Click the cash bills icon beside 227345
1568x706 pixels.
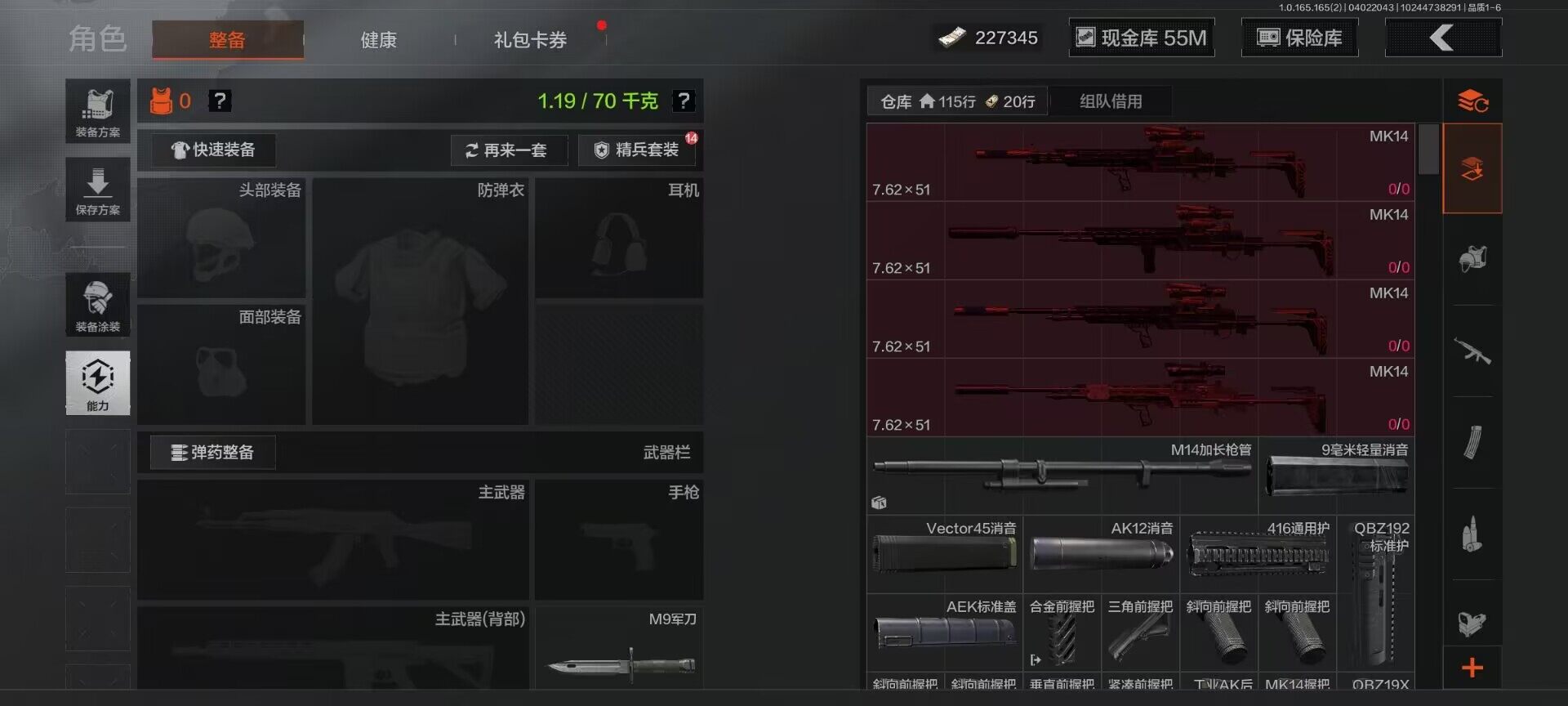tap(952, 38)
